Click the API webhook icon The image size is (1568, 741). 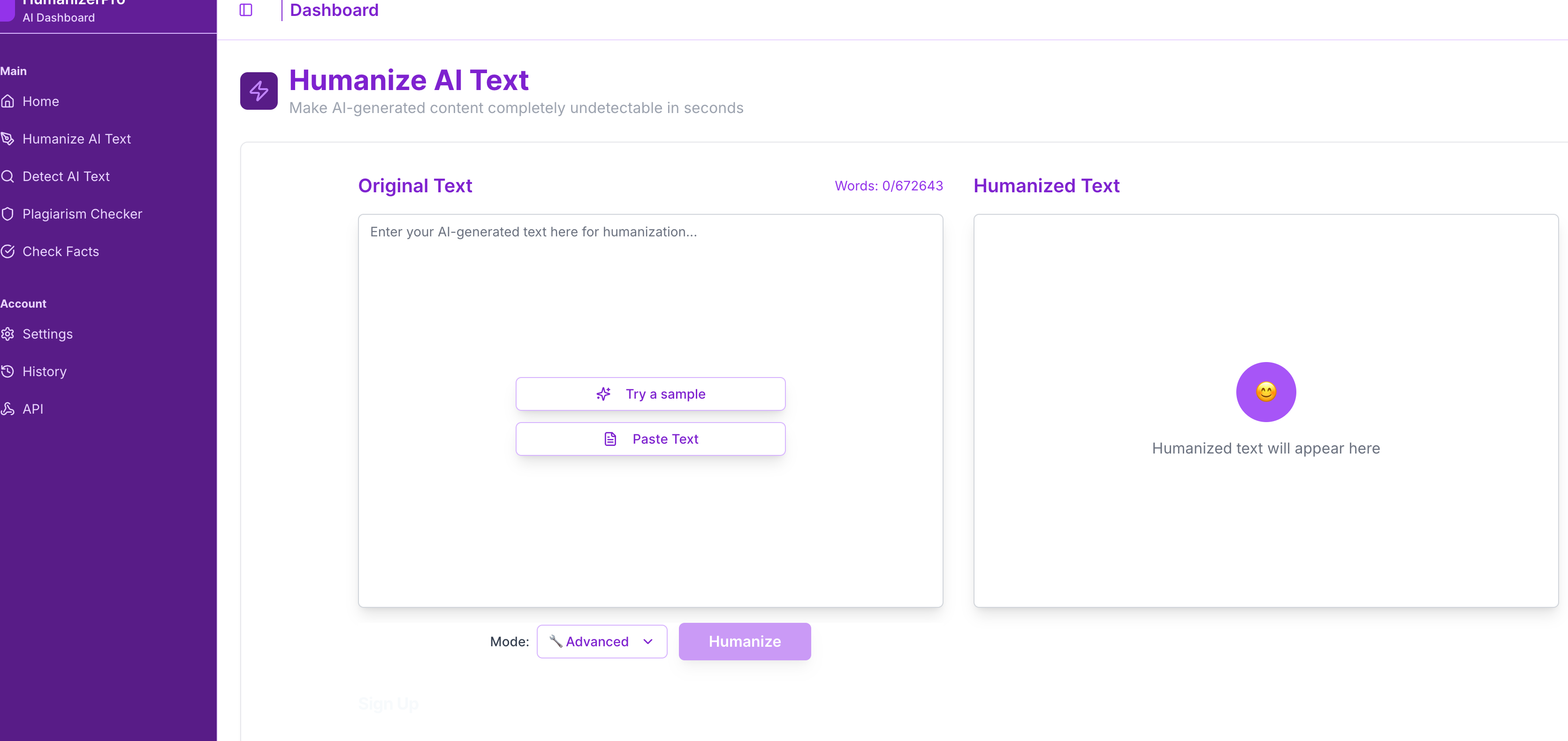coord(8,409)
